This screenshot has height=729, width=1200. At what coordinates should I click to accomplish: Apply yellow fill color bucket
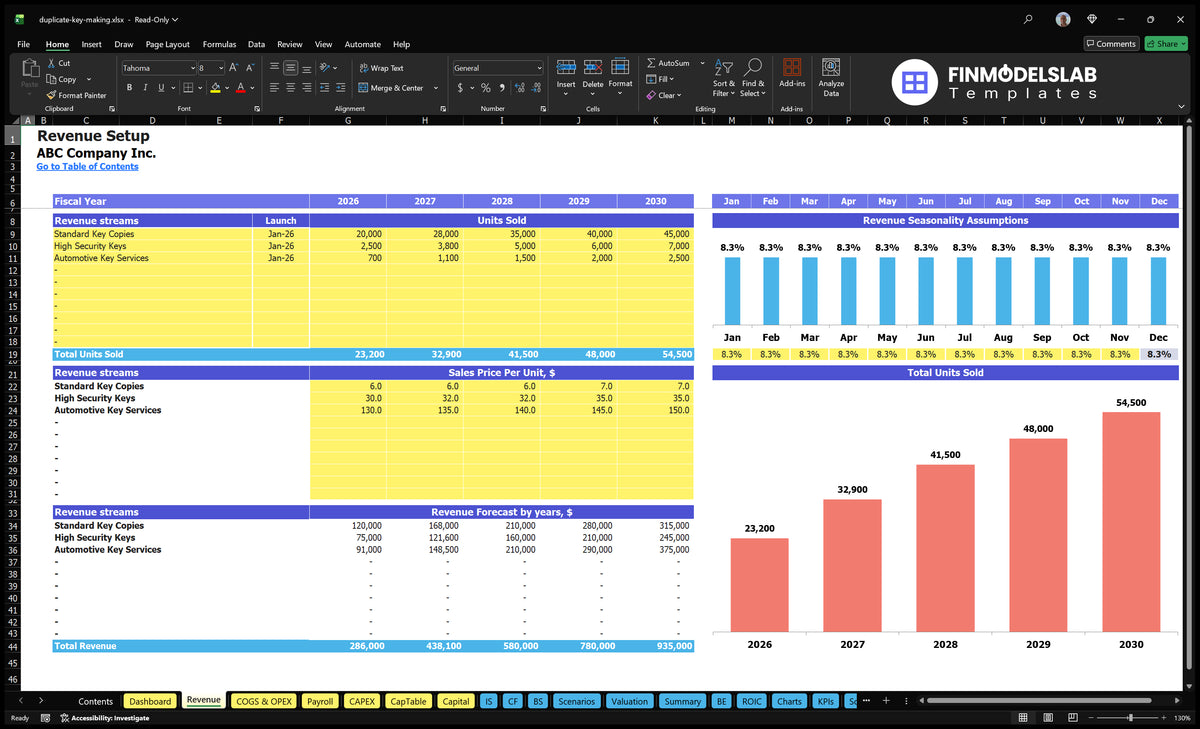215,88
